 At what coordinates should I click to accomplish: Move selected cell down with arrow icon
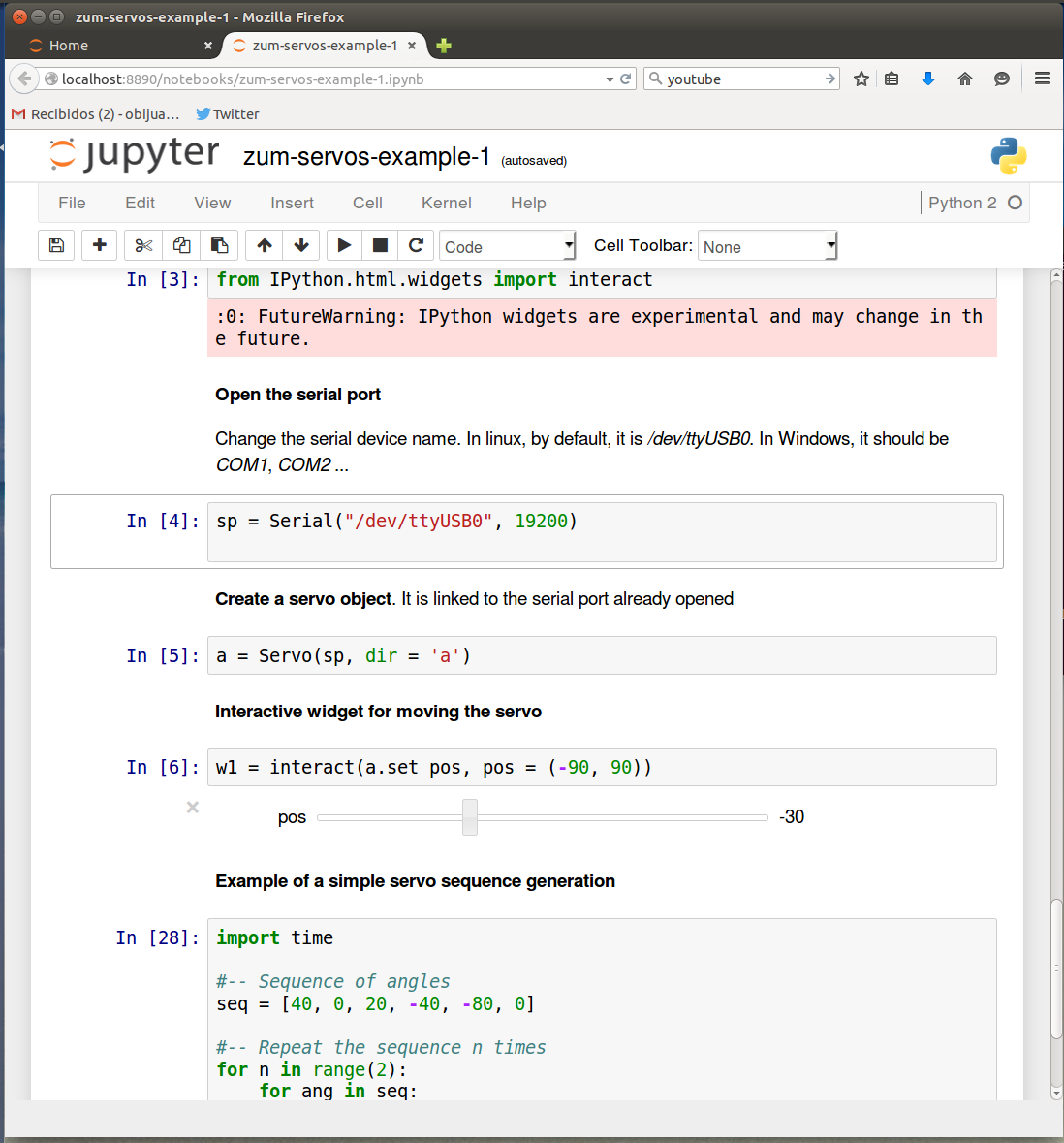click(x=301, y=245)
